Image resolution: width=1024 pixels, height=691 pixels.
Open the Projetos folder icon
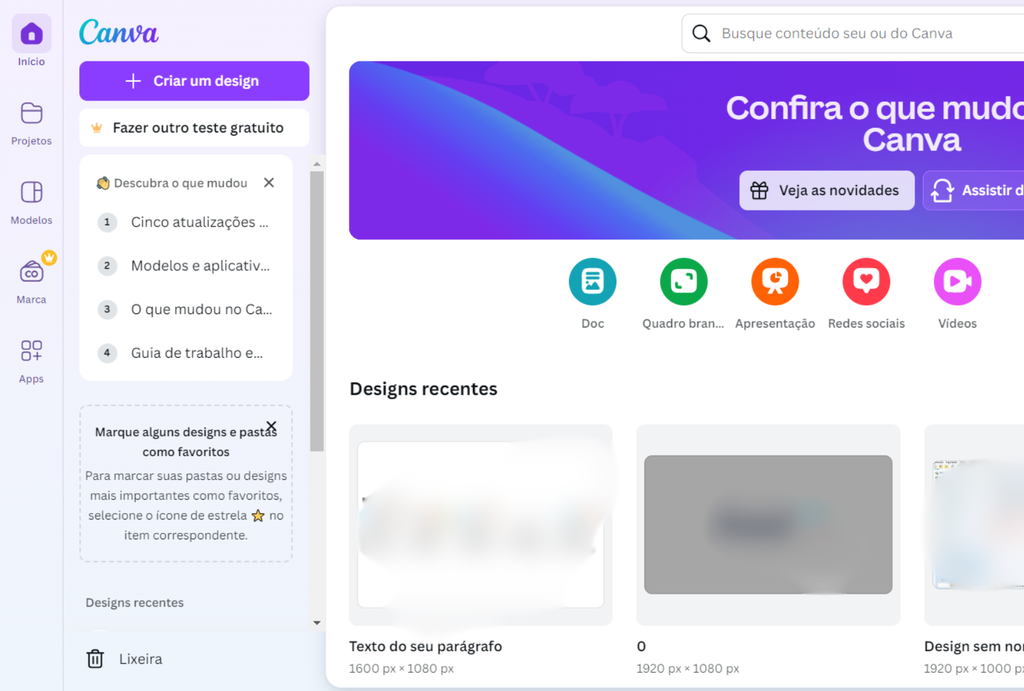click(x=31, y=113)
